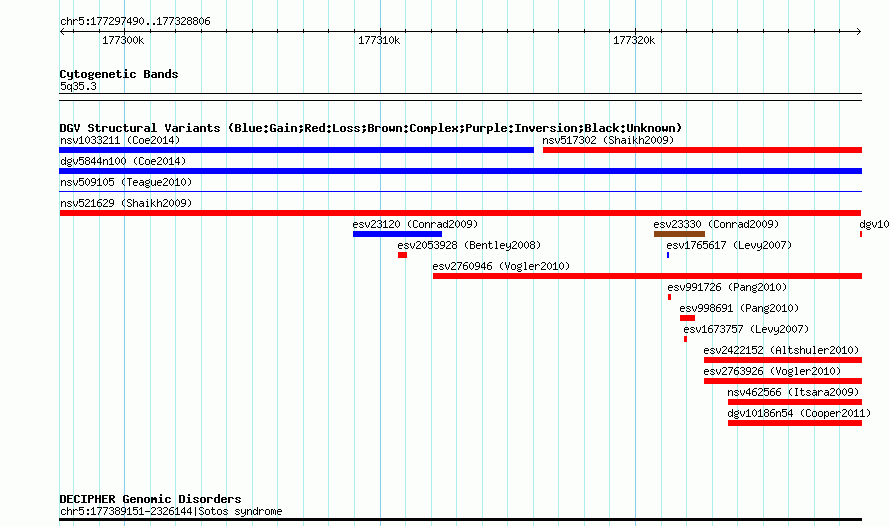Click the 177320k ruler label
The width and height of the screenshot is (890, 526).
pyautogui.click(x=634, y=41)
